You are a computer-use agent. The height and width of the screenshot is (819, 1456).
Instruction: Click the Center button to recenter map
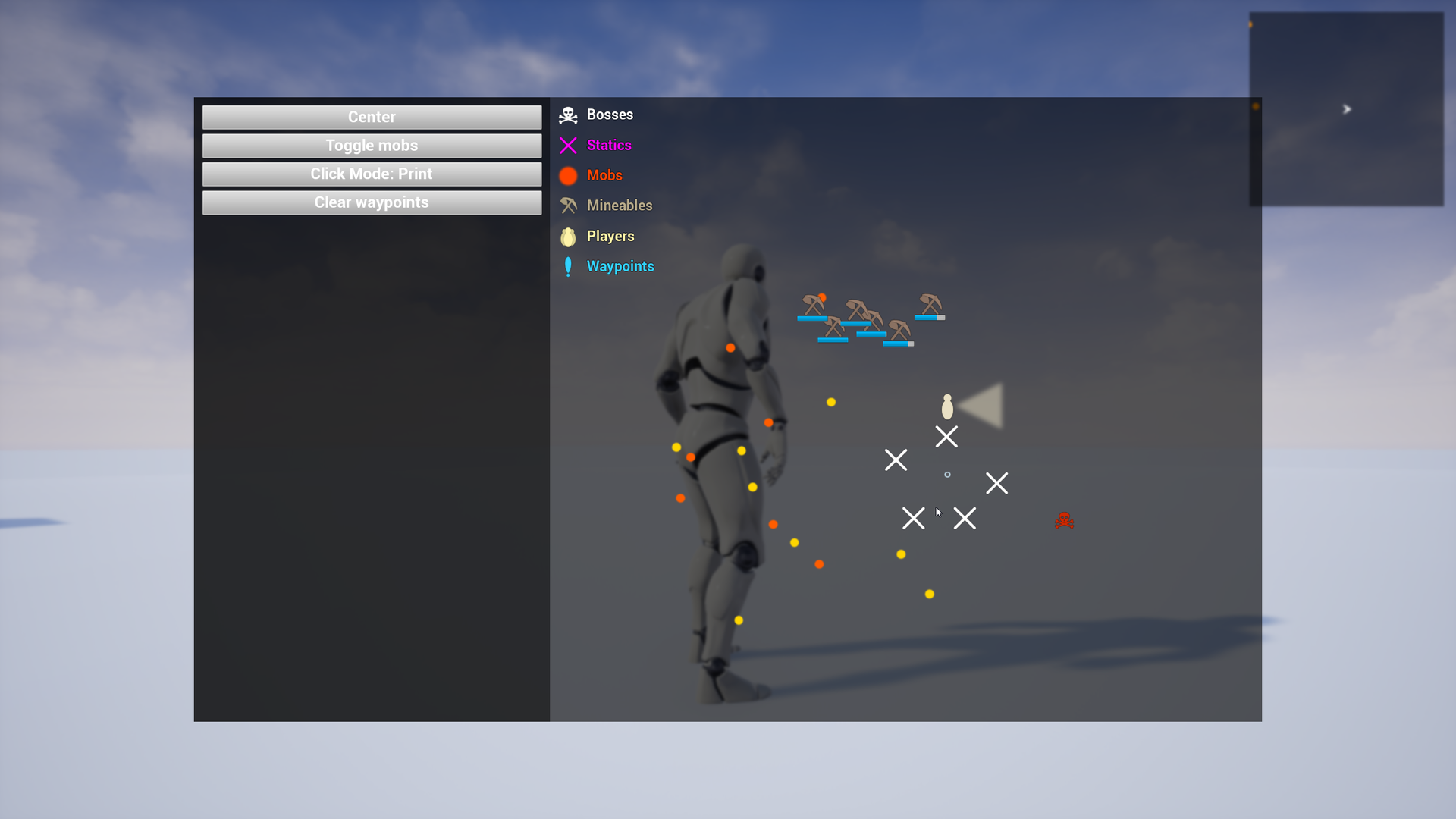point(371,116)
